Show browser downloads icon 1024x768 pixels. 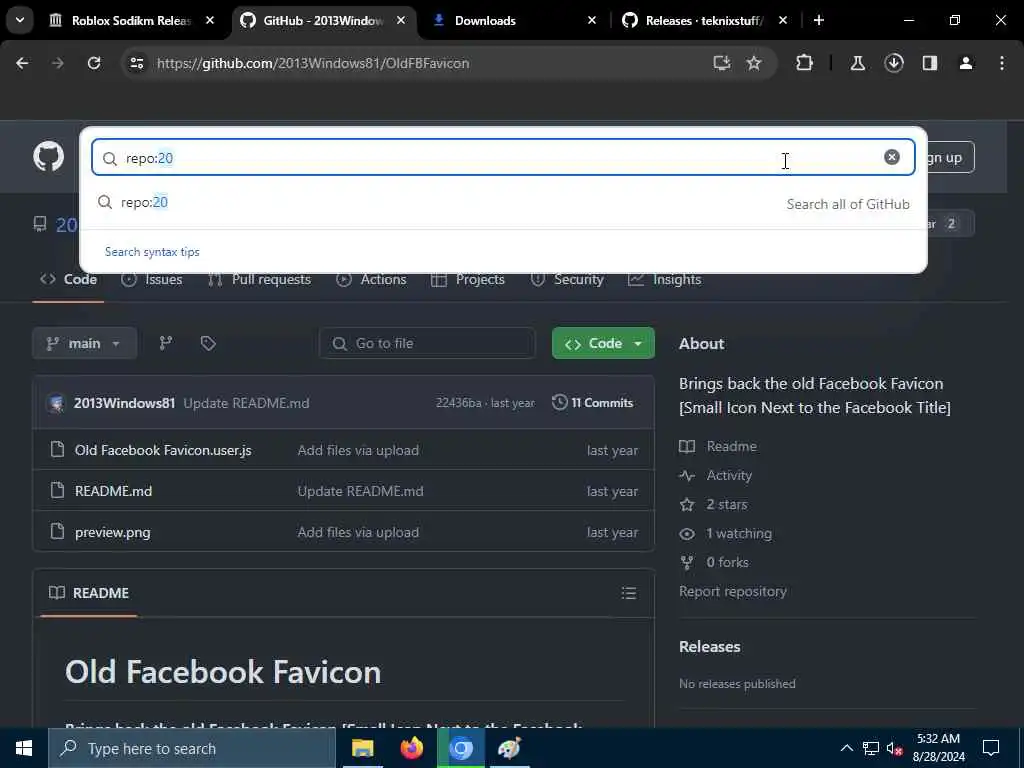[894, 63]
